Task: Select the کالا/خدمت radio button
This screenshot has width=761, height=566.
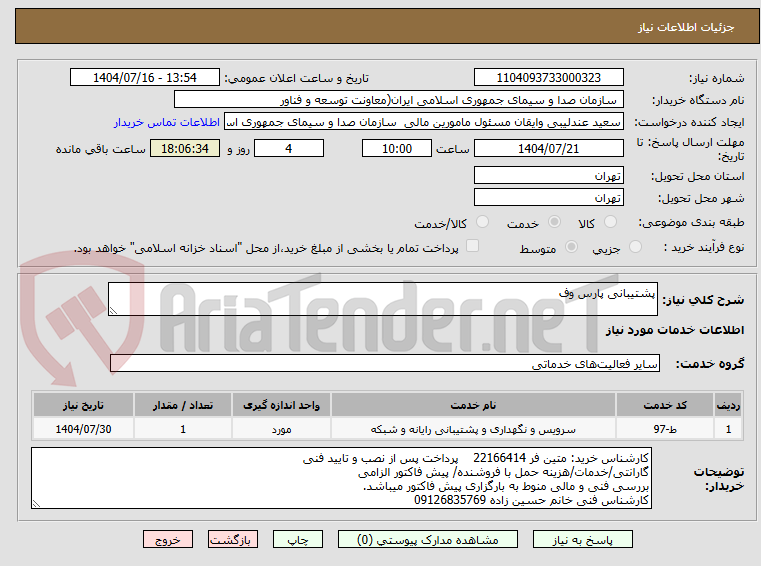Action: tap(482, 222)
